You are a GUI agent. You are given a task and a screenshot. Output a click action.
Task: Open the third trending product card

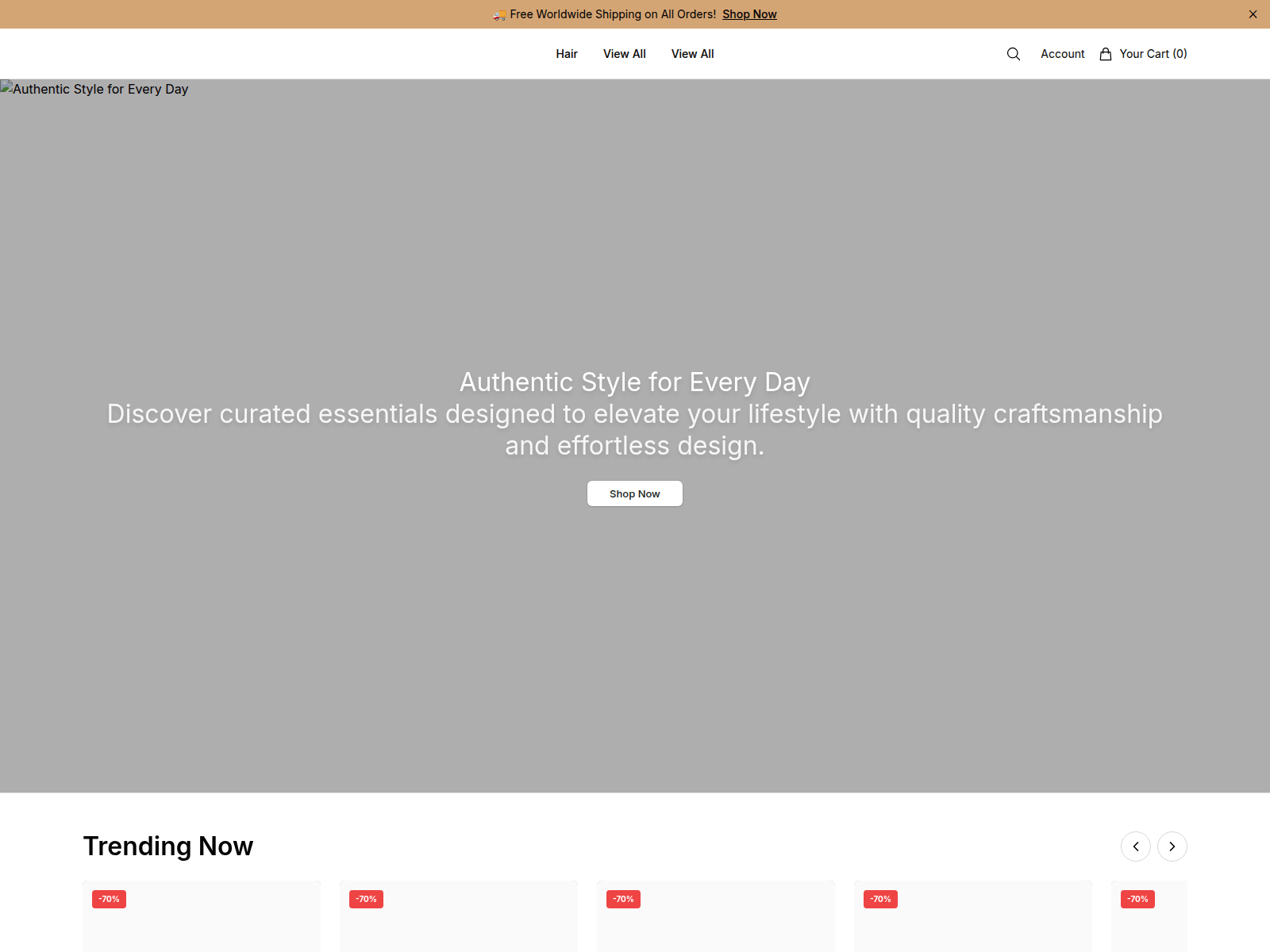[716, 916]
